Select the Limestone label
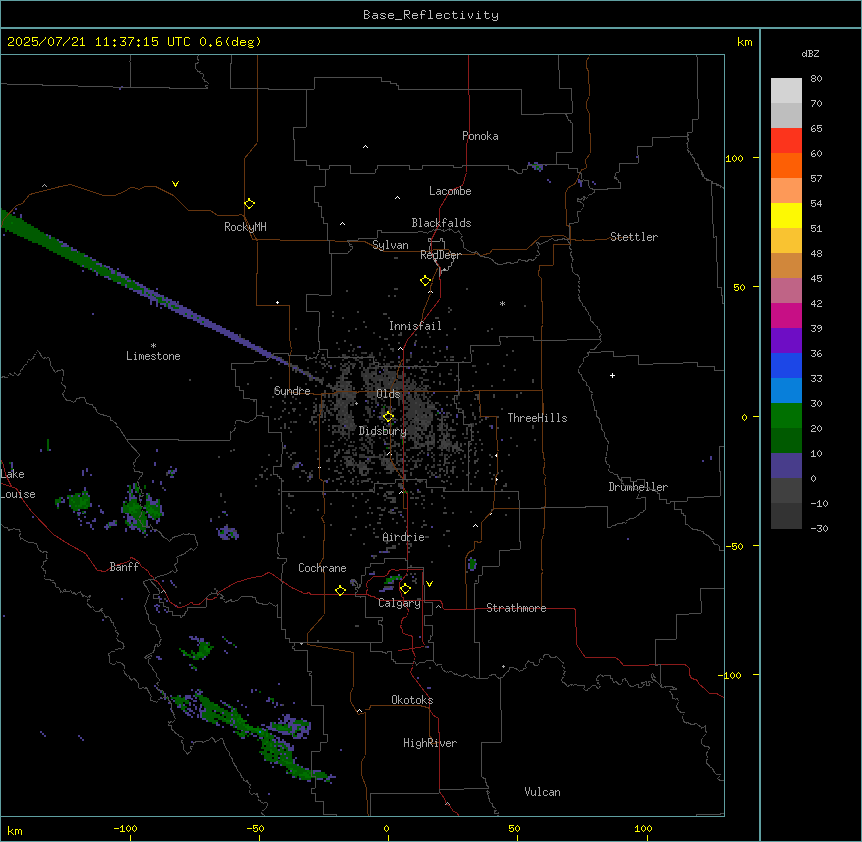862x842 pixels. click(x=153, y=356)
